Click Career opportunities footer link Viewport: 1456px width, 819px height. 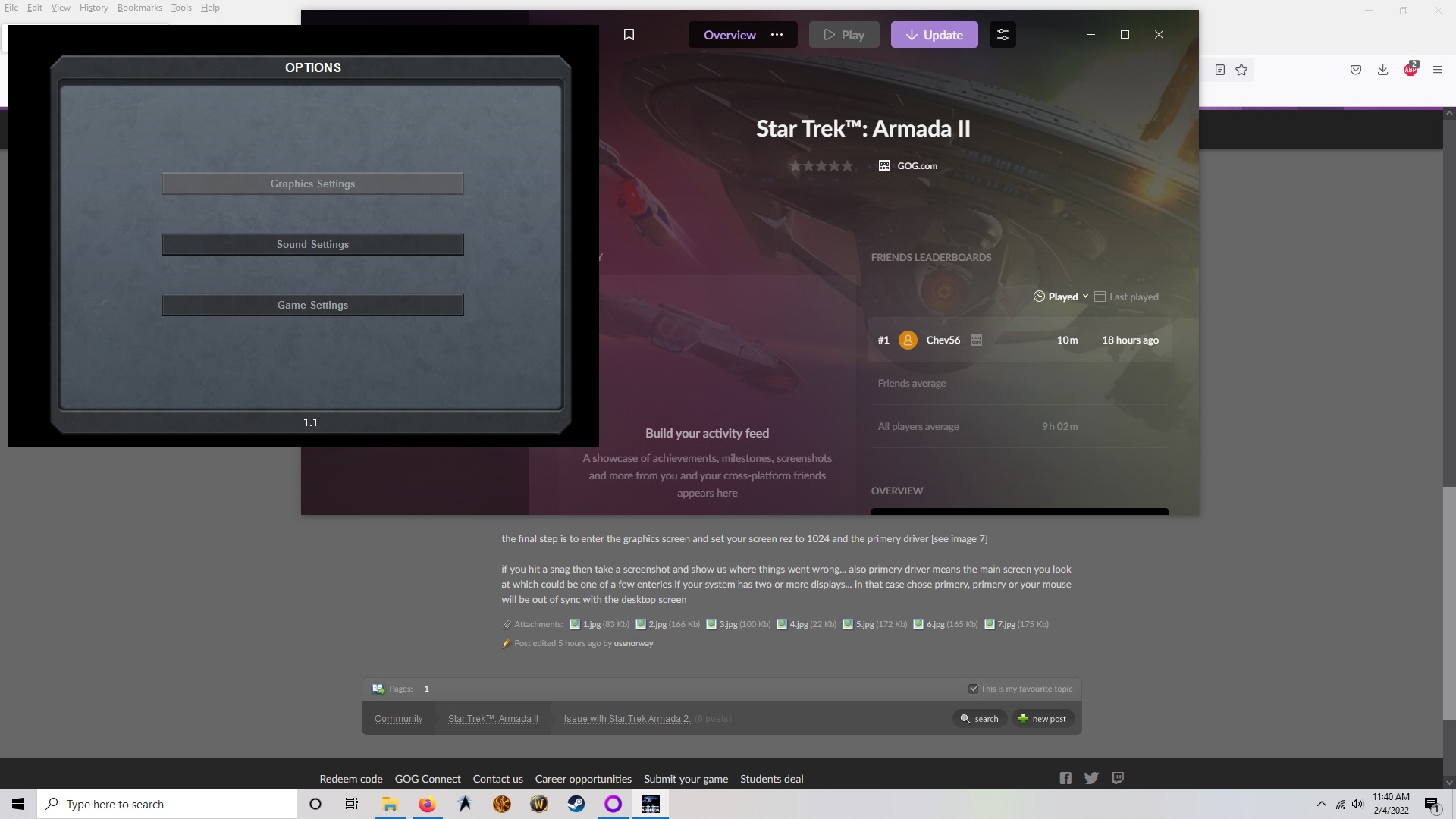(x=583, y=779)
